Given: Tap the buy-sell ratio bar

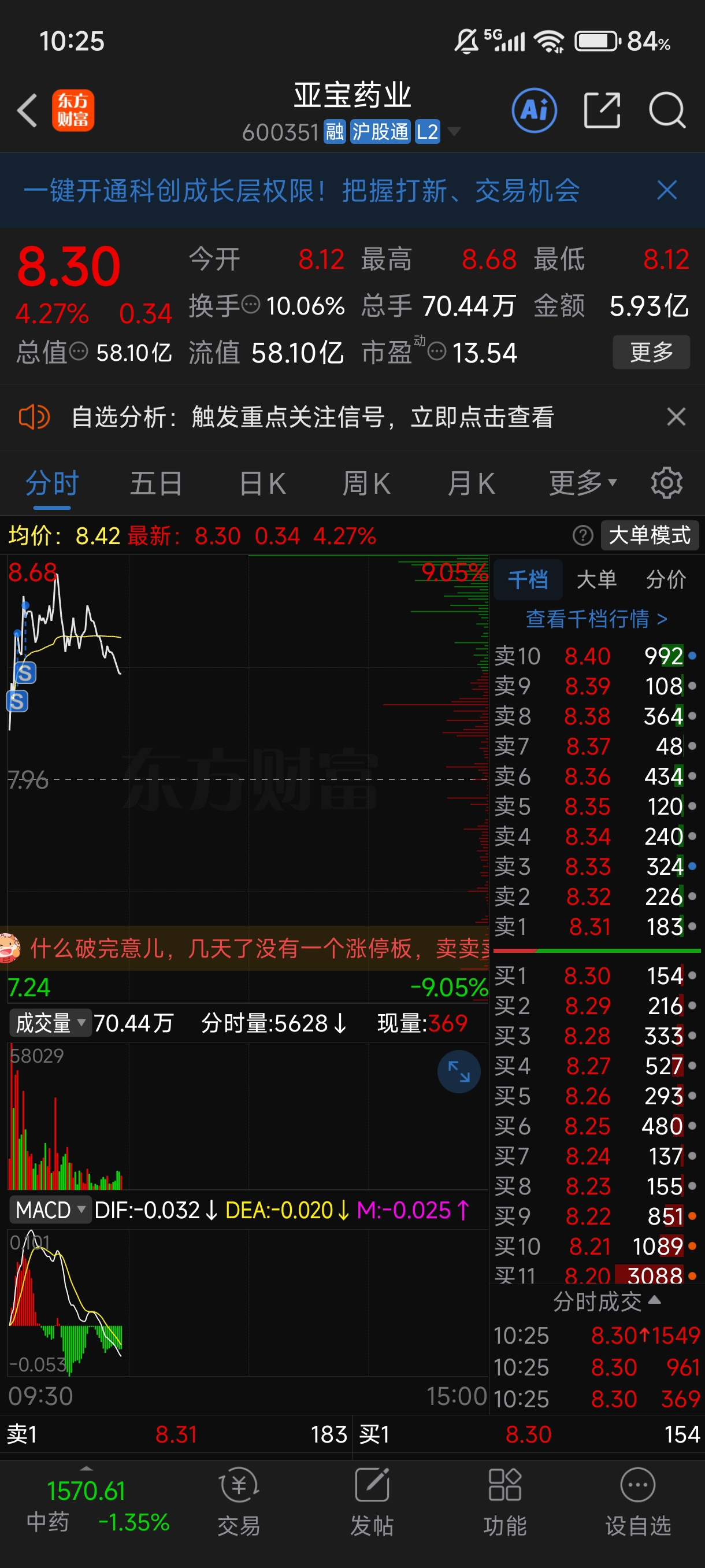Looking at the screenshot, I should 597,950.
